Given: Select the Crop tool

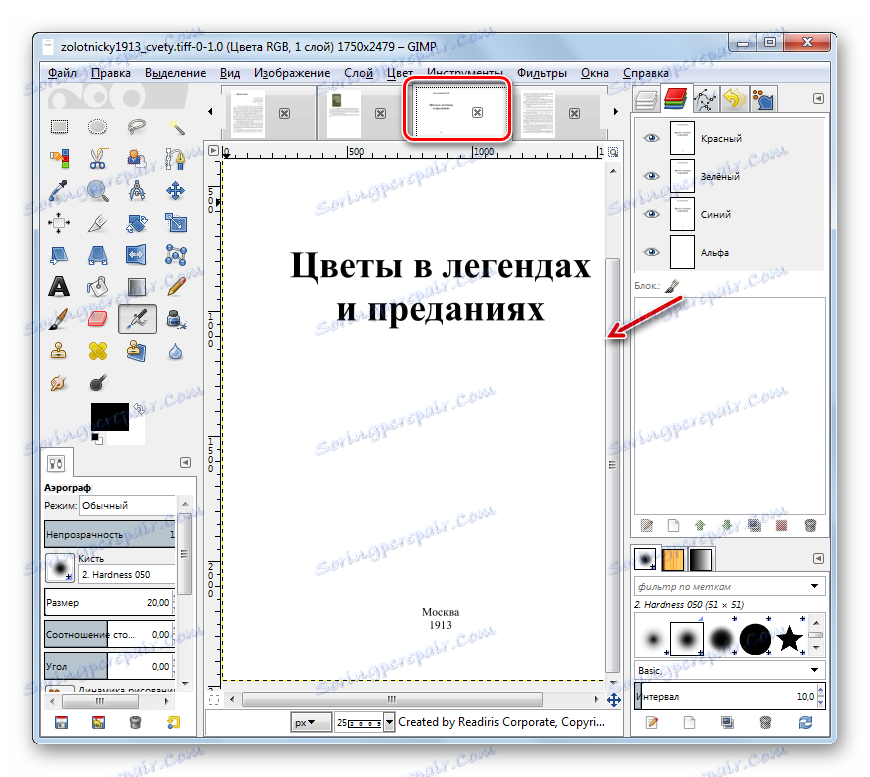Looking at the screenshot, I should 98,223.
